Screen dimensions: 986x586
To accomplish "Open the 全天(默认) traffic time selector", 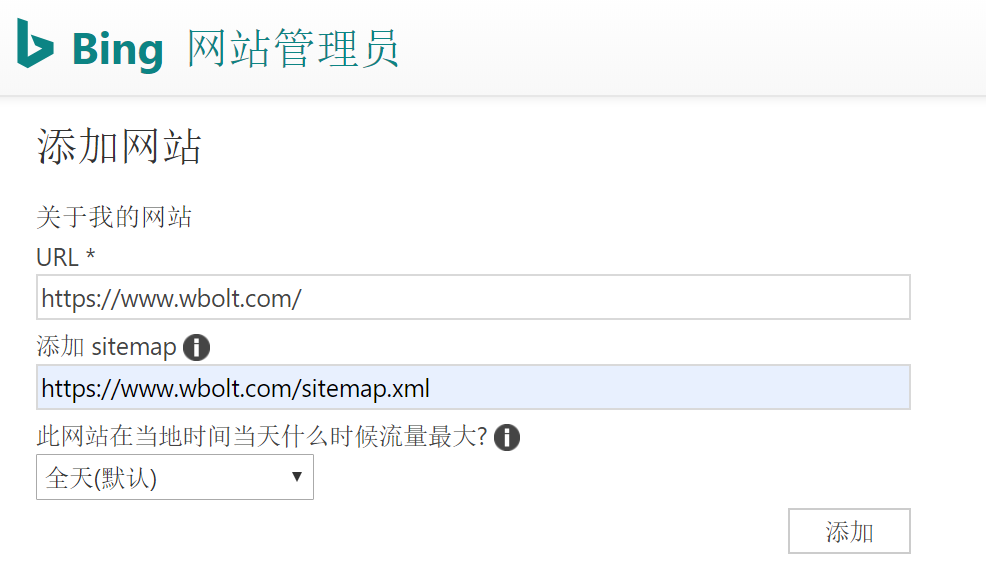I will pyautogui.click(x=175, y=478).
